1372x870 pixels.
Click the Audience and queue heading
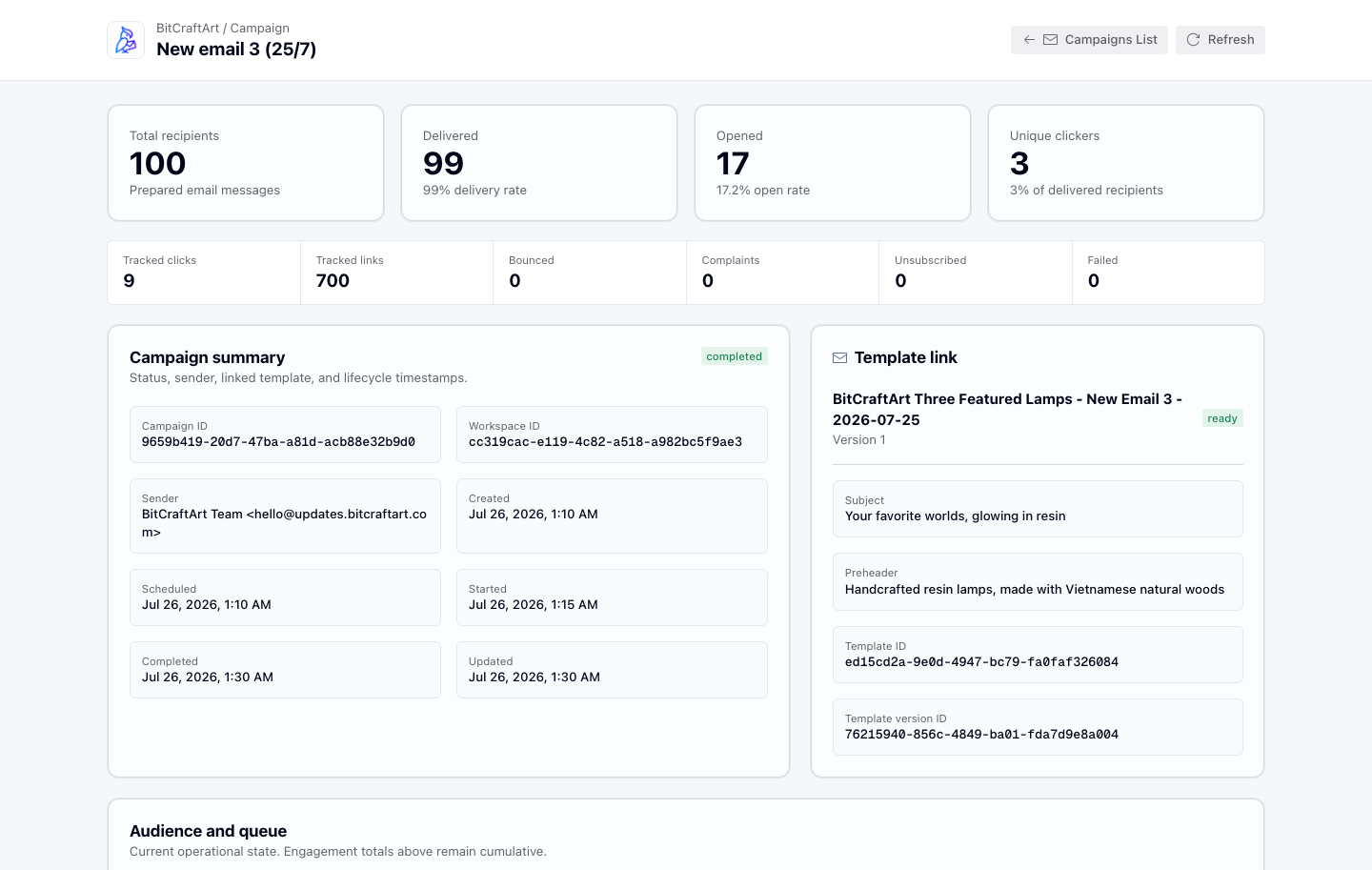point(208,831)
